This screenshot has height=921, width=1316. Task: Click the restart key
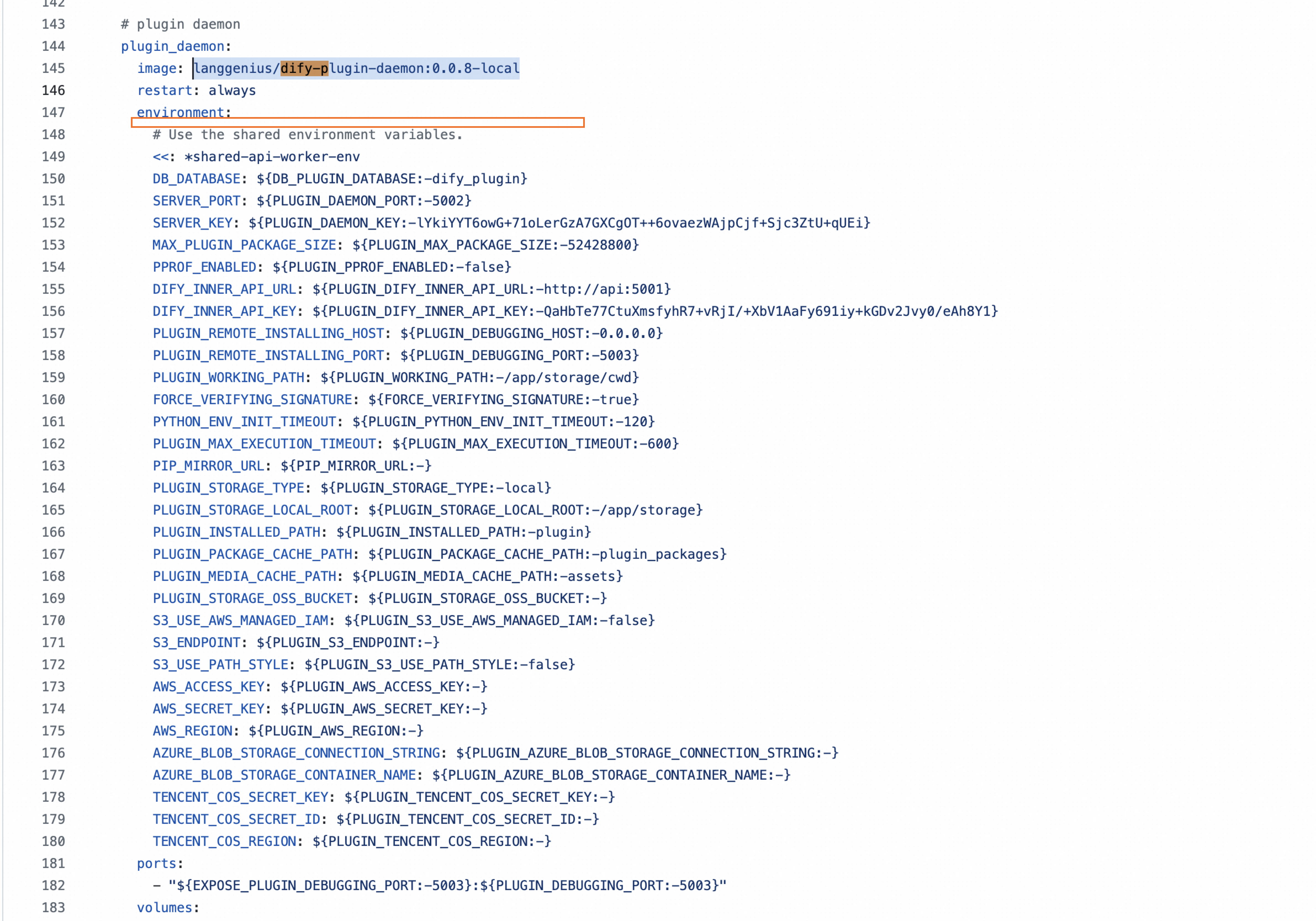pyautogui.click(x=165, y=91)
